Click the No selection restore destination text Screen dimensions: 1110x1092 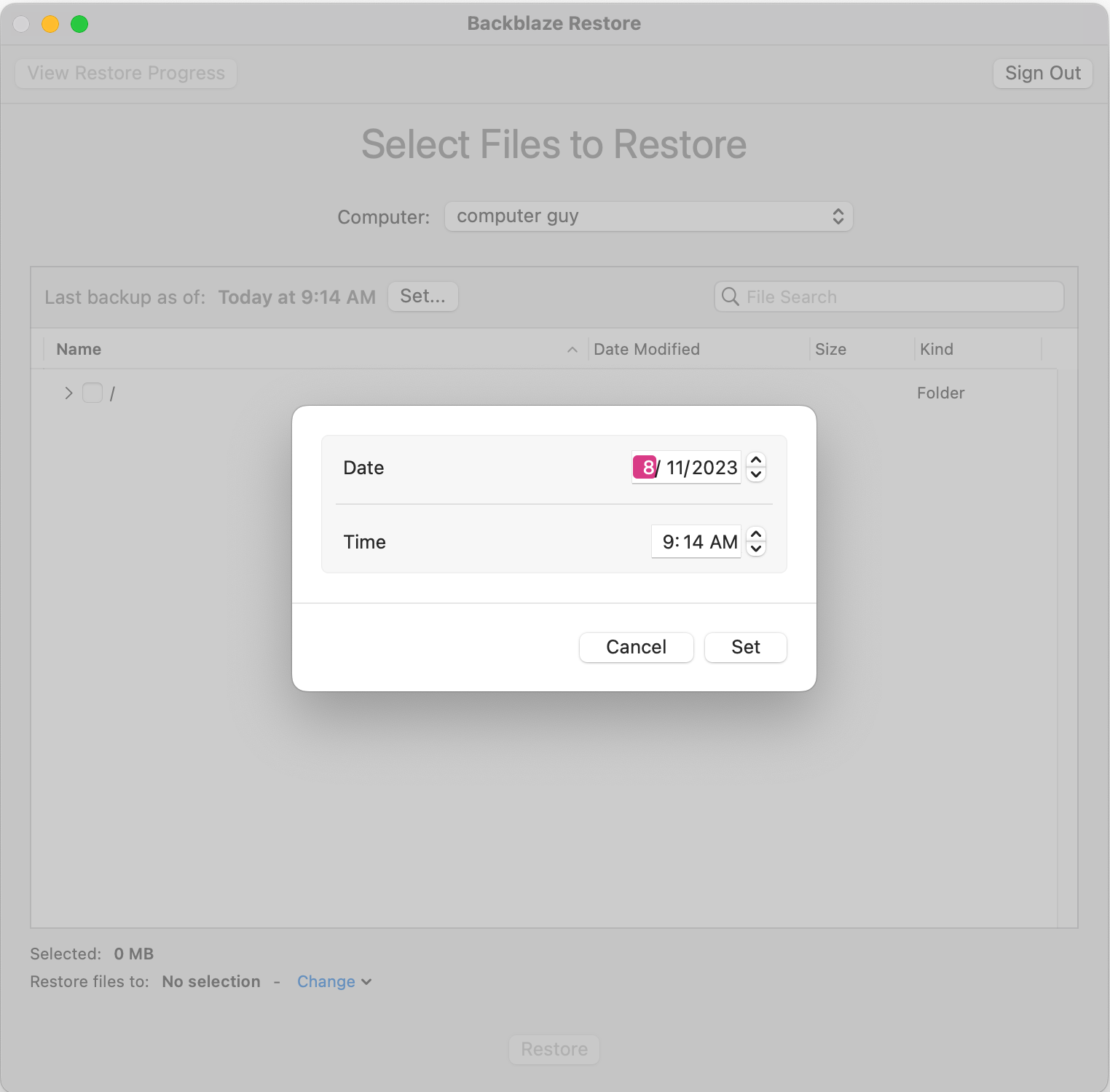[x=211, y=981]
